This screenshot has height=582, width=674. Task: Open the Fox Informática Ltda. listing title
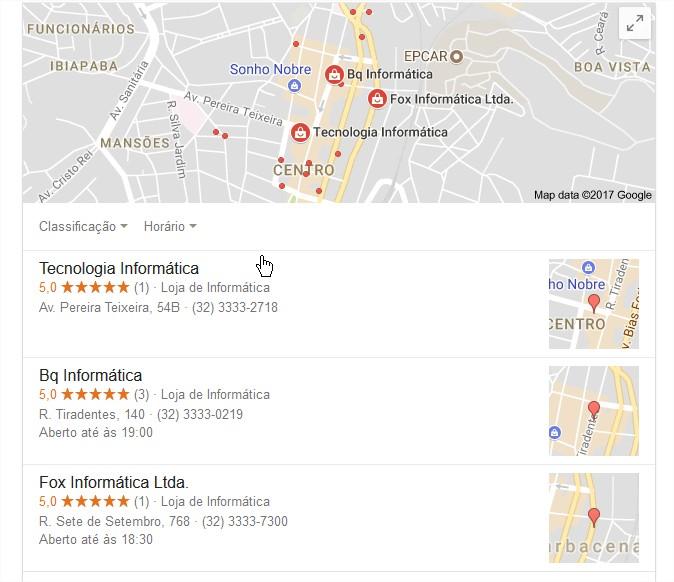click(x=114, y=482)
